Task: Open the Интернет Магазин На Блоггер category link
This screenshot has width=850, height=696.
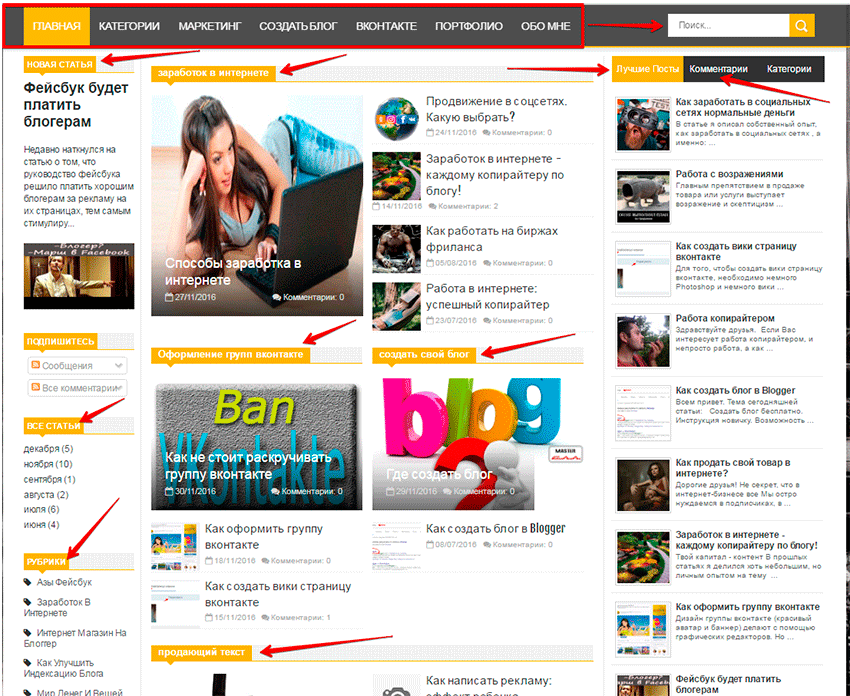Action: click(75, 638)
